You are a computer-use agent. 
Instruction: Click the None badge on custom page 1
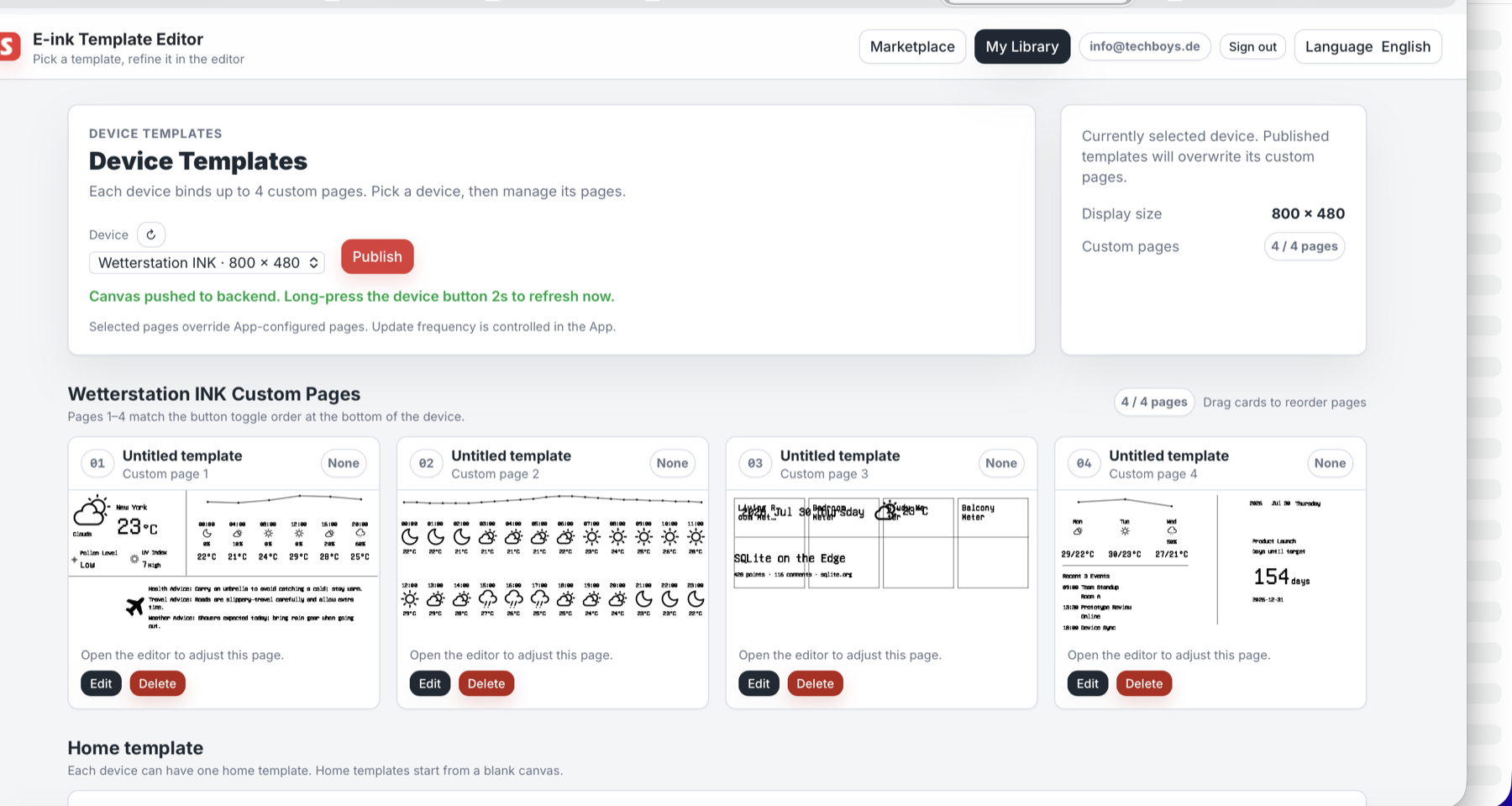click(x=344, y=463)
